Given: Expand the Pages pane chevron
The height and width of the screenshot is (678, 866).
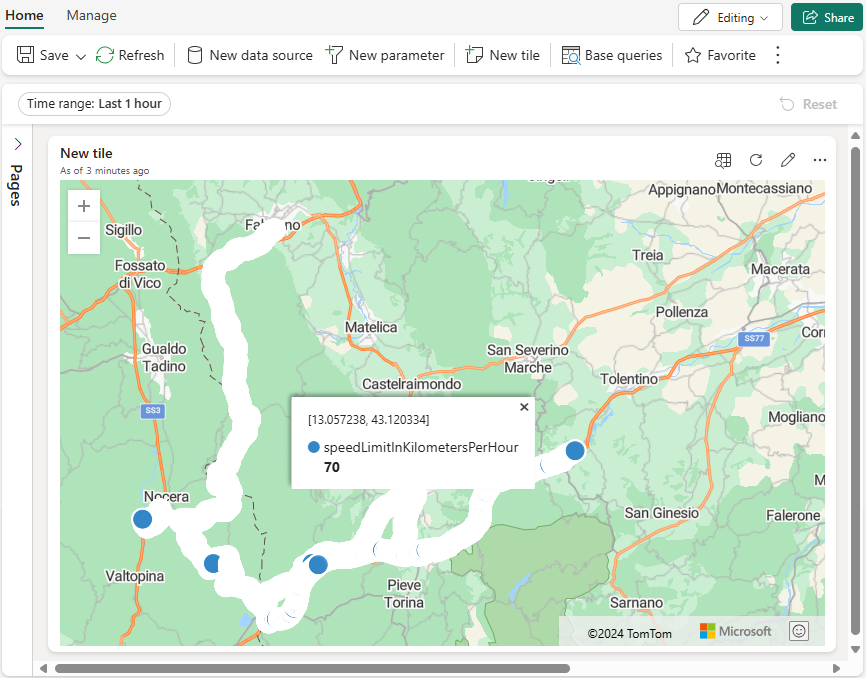Looking at the screenshot, I should pyautogui.click(x=18, y=144).
